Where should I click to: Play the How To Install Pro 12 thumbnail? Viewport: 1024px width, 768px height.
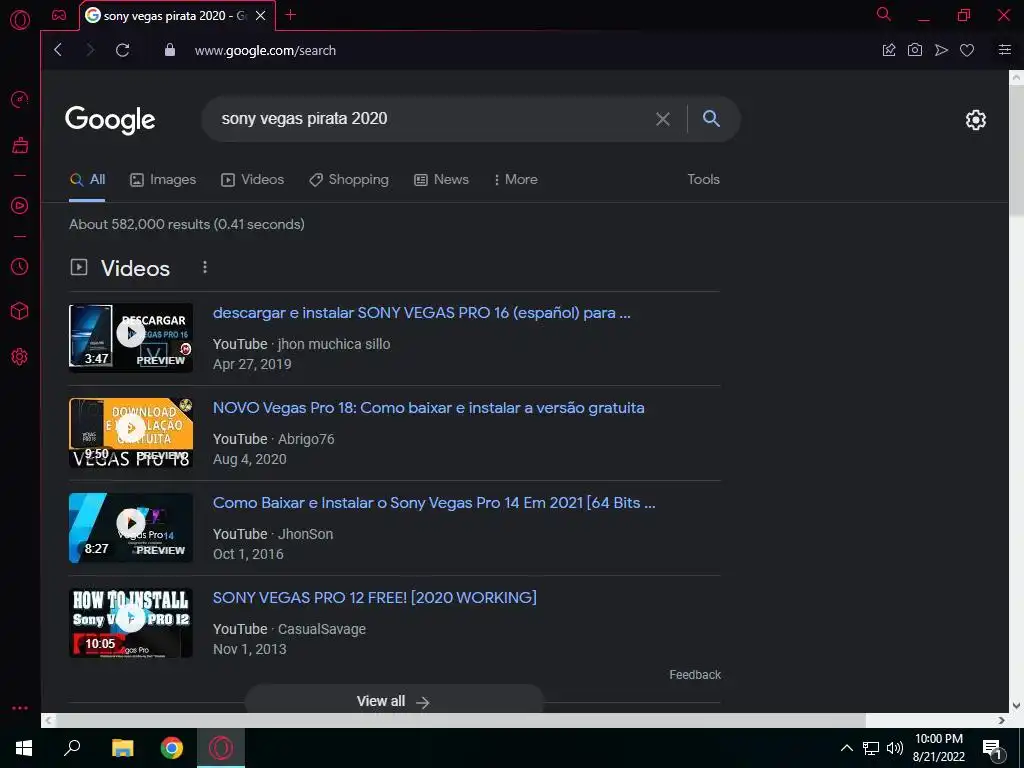131,622
